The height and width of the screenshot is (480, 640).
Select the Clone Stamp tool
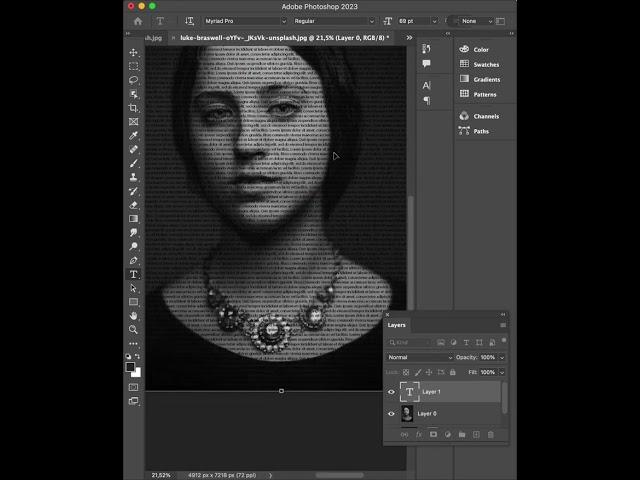133,177
